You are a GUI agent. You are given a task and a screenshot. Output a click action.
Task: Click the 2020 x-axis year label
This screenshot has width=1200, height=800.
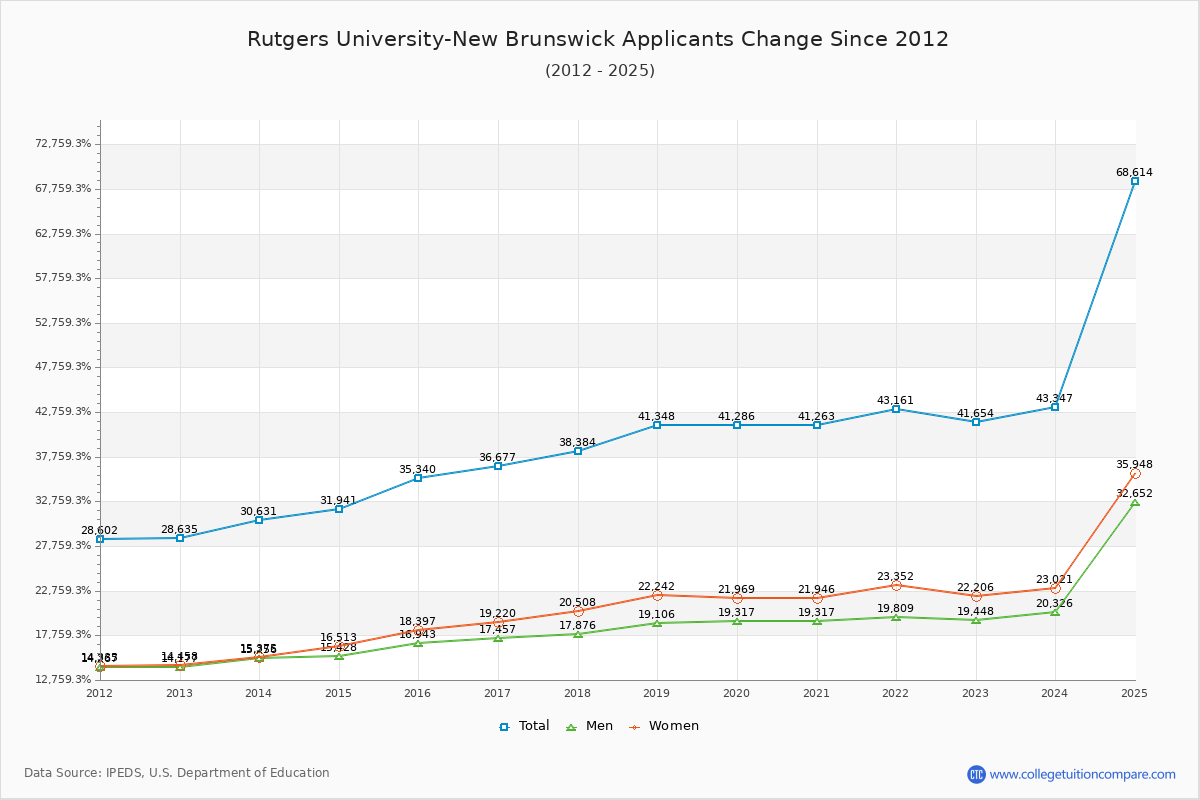tap(737, 693)
